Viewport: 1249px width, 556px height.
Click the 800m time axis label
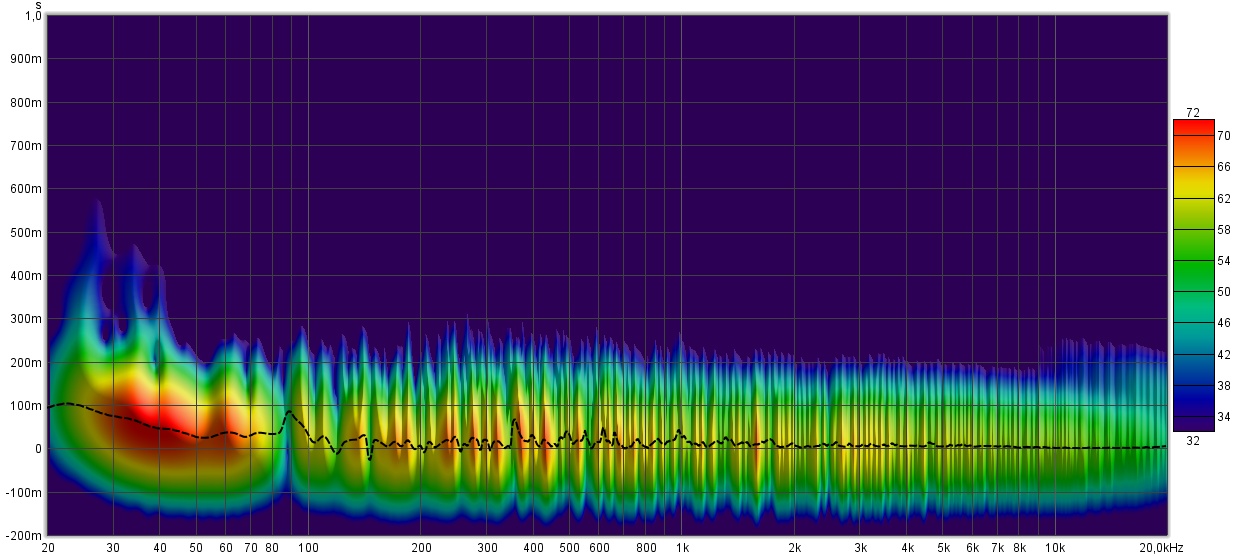tap(28, 103)
